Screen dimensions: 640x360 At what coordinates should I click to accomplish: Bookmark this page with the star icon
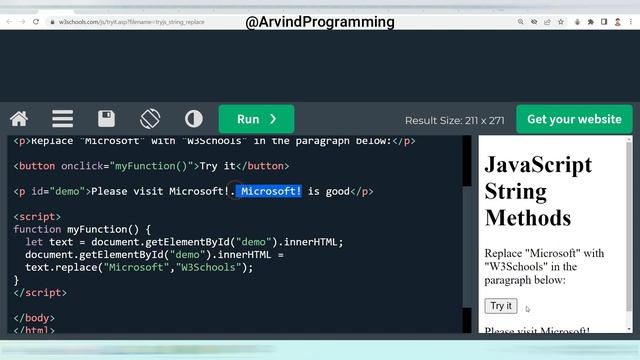(x=561, y=22)
